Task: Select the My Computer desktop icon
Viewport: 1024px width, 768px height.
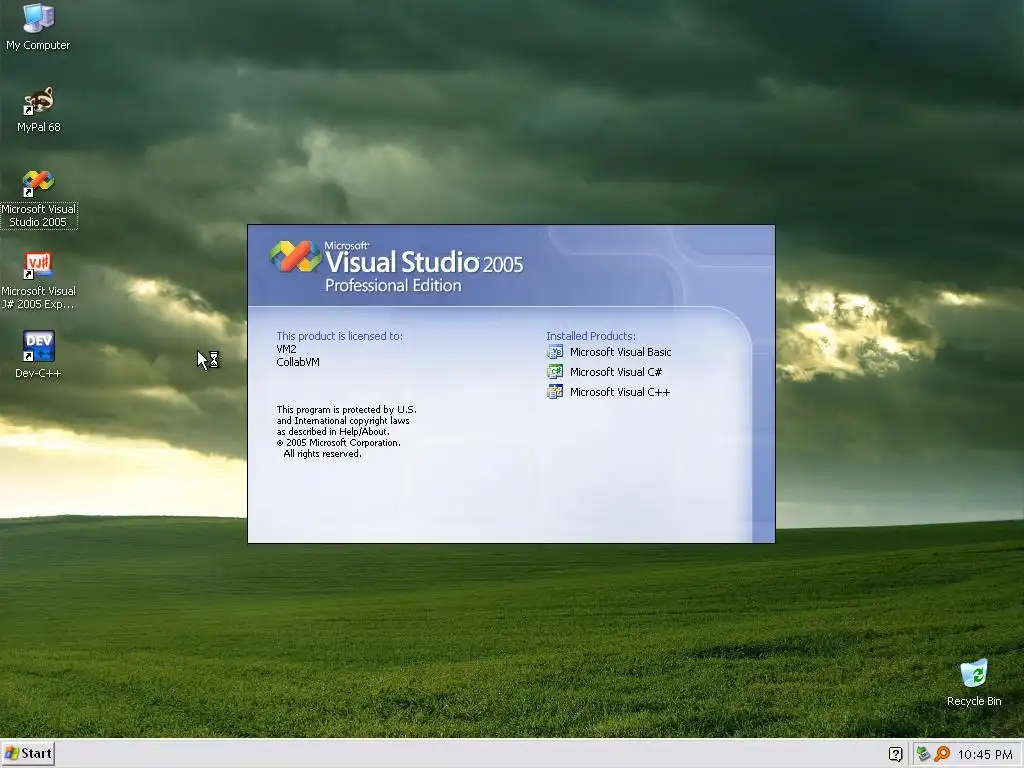Action: pyautogui.click(x=38, y=26)
